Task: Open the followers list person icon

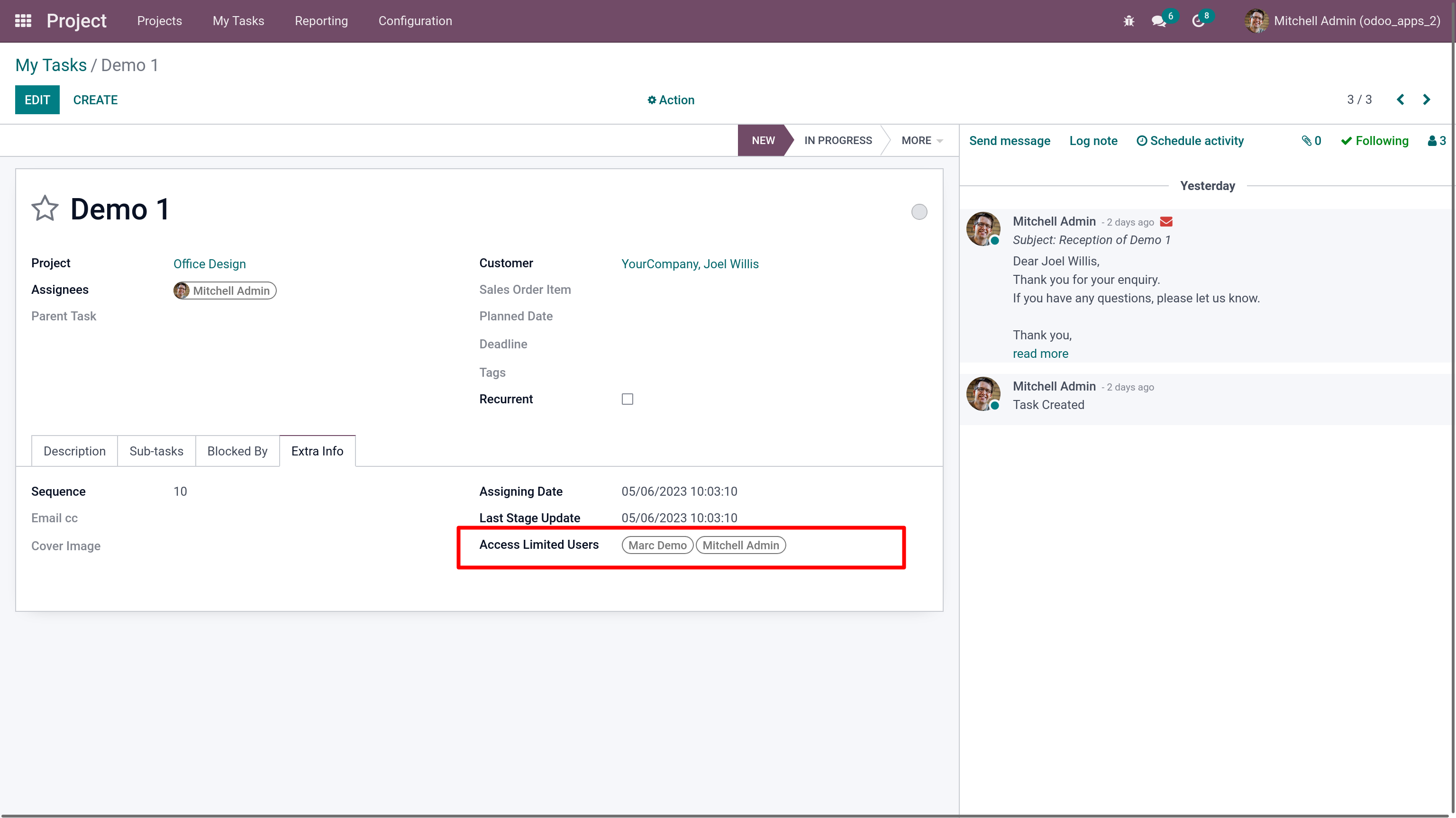Action: (1436, 141)
